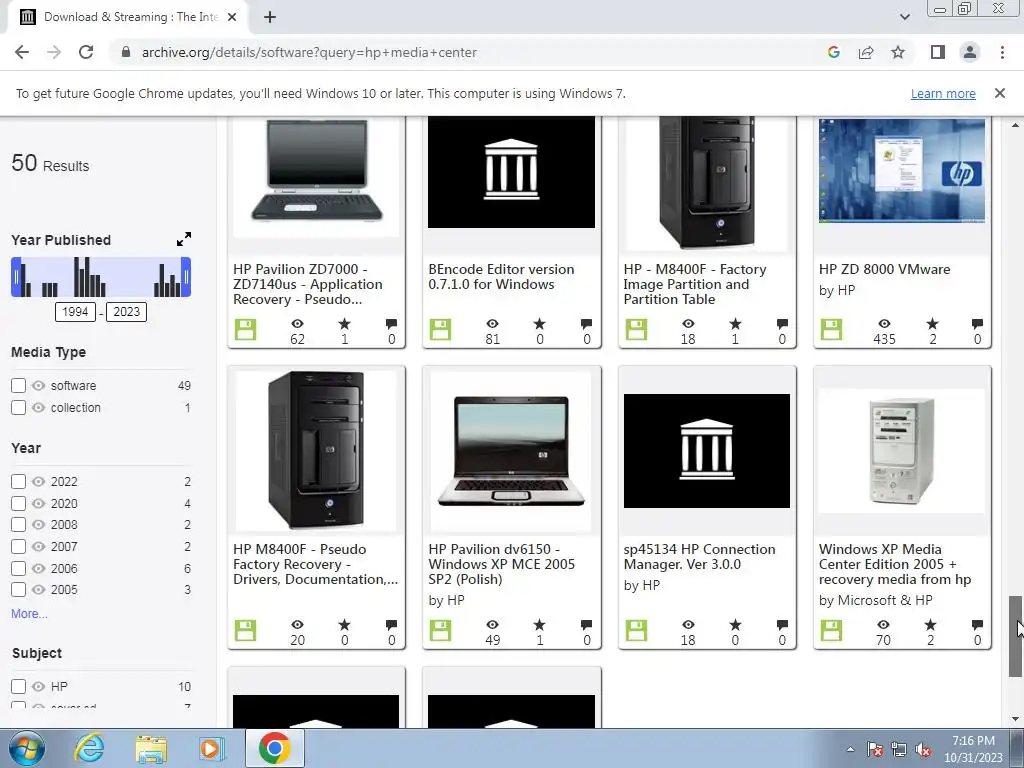Expand the Year Published histogram fullscreen
The height and width of the screenshot is (768, 1024).
click(184, 239)
